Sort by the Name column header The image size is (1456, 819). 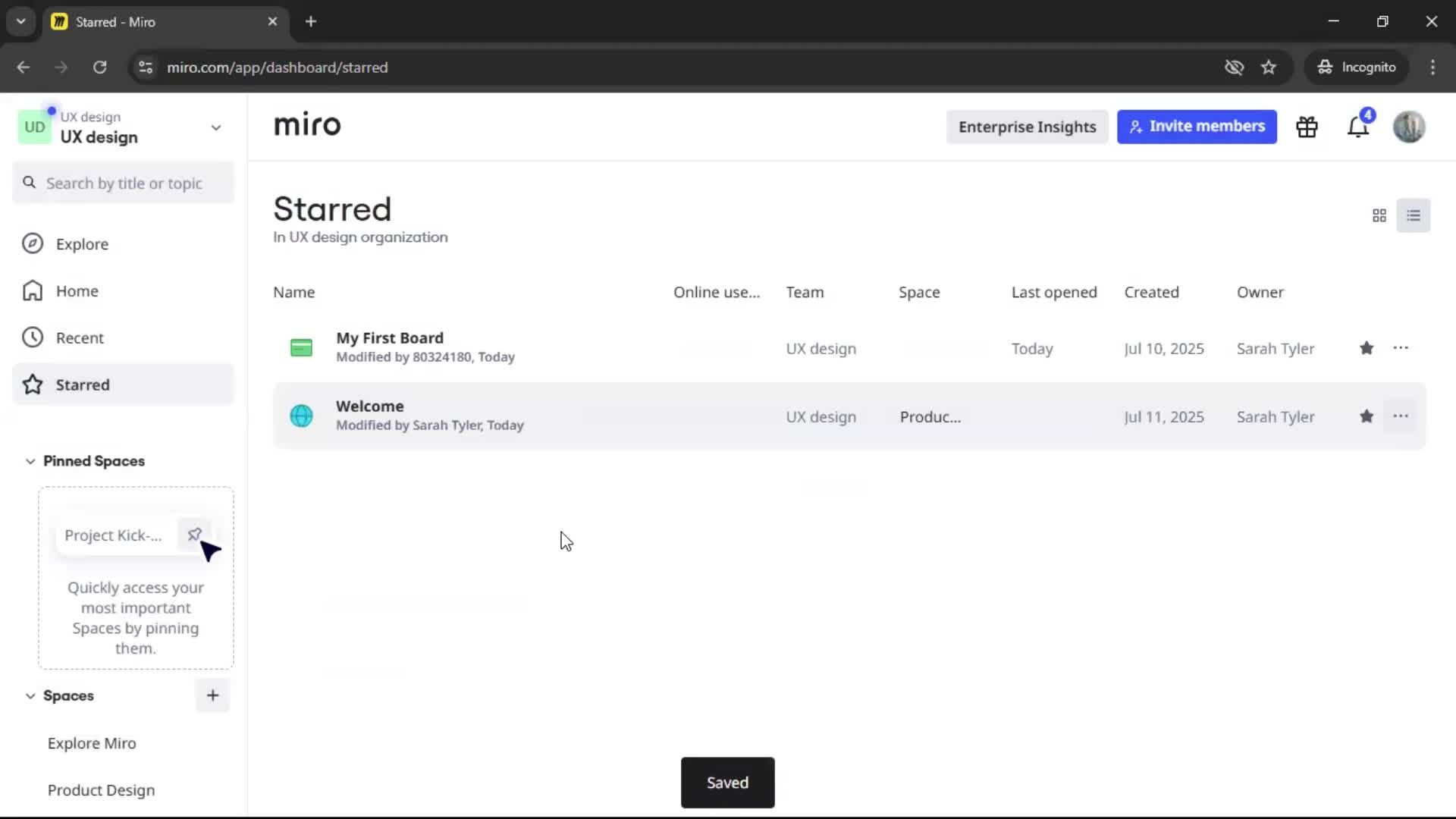pos(294,292)
